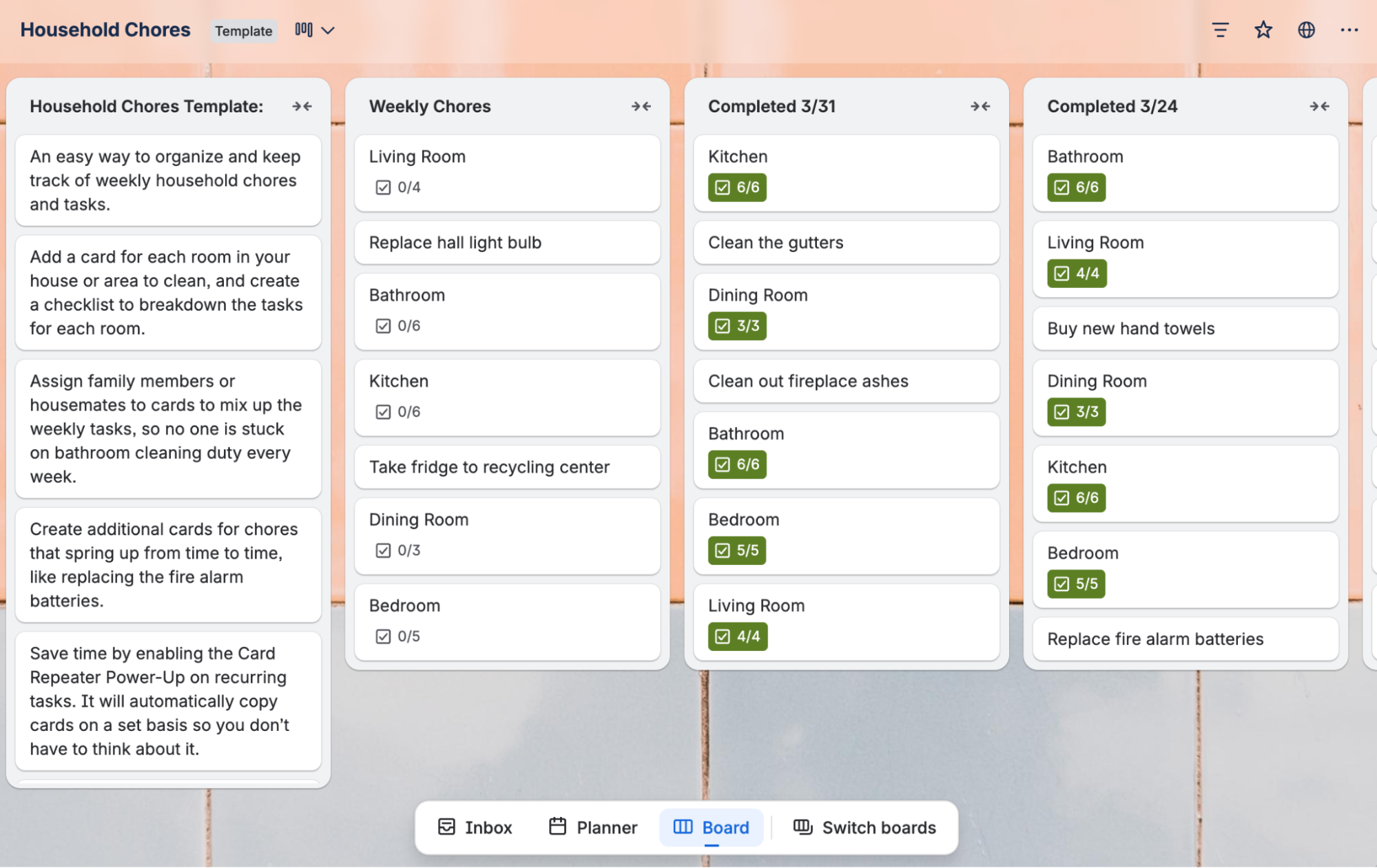This screenshot has height=868, width=1377.
Task: Click the Board view icon
Action: click(x=683, y=827)
